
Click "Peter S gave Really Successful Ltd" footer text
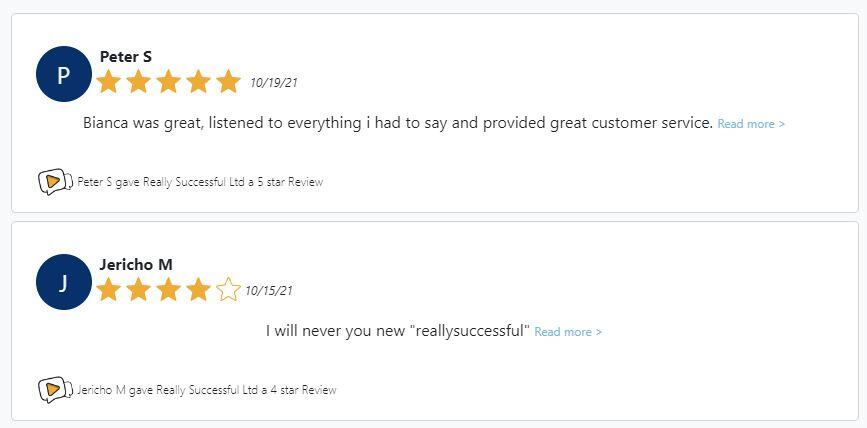pyautogui.click(x=200, y=183)
